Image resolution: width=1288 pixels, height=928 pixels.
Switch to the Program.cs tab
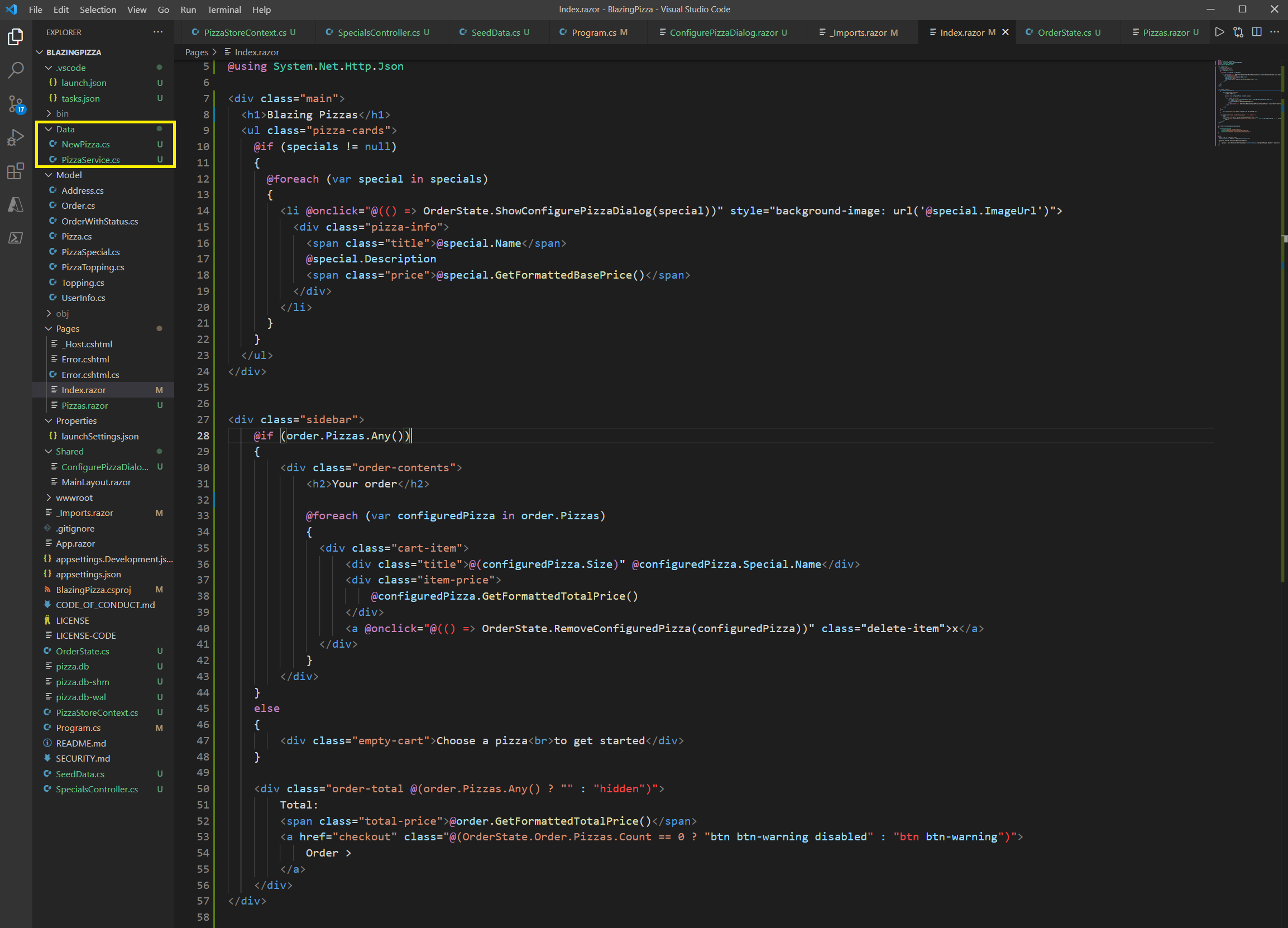pyautogui.click(x=593, y=32)
